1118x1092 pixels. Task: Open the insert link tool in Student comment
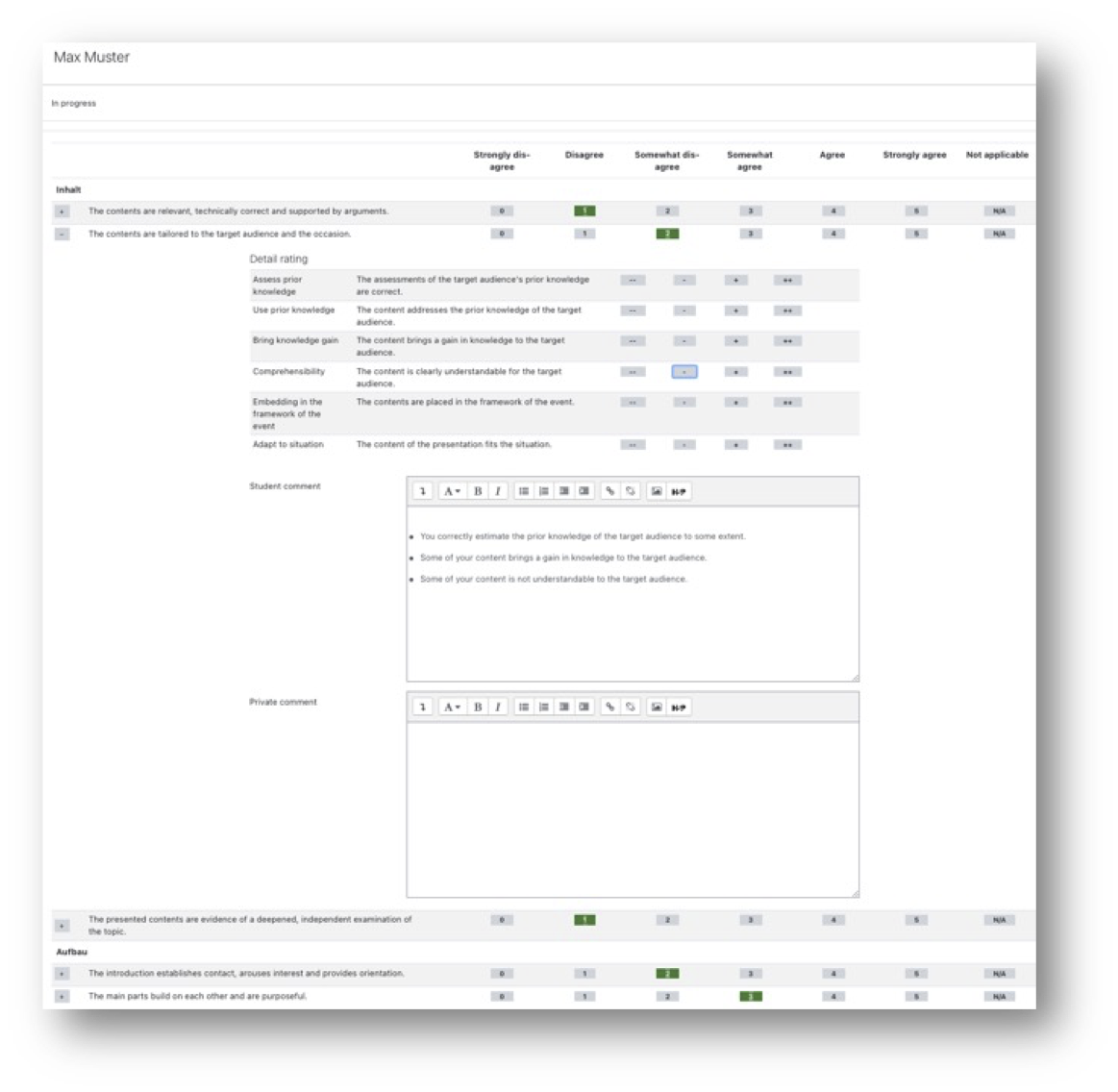pyautogui.click(x=609, y=492)
